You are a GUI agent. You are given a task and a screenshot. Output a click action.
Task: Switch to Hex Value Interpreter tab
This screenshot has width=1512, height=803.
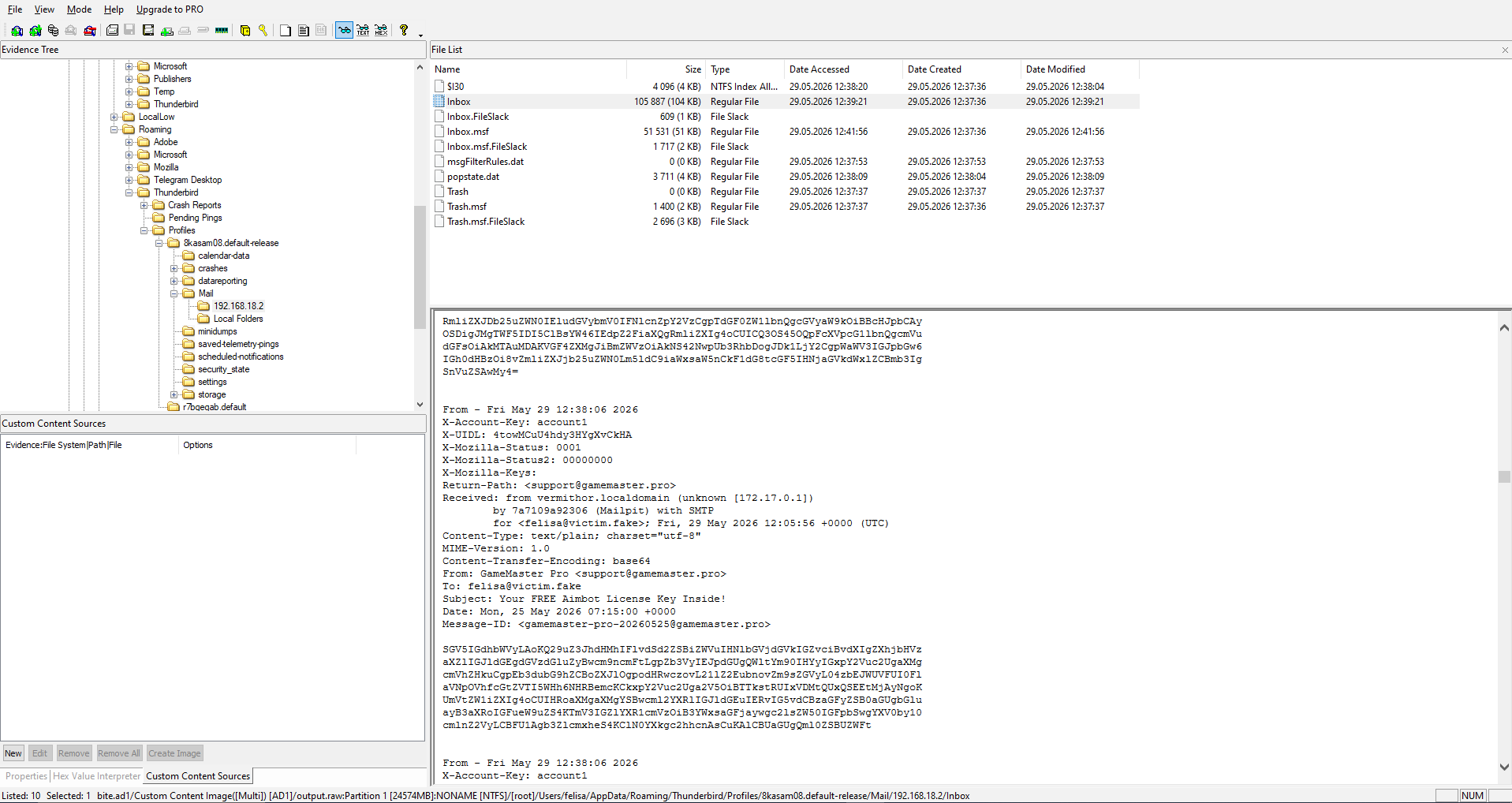coord(96,776)
